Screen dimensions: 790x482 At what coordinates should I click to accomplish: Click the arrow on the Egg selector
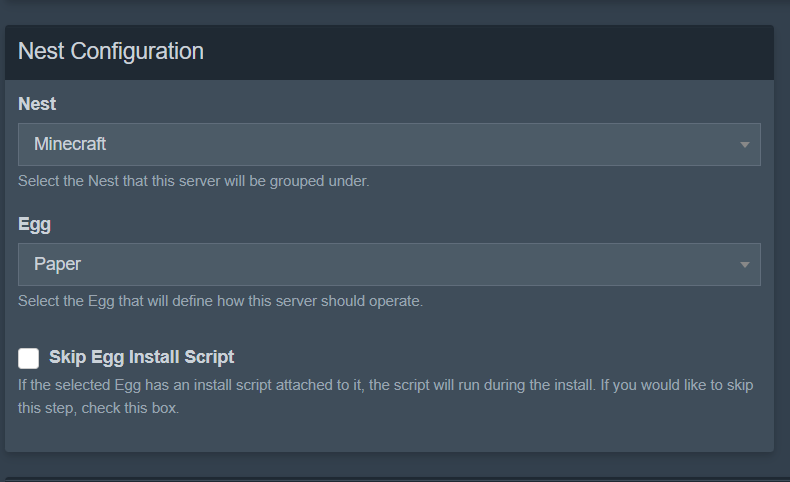tap(744, 265)
